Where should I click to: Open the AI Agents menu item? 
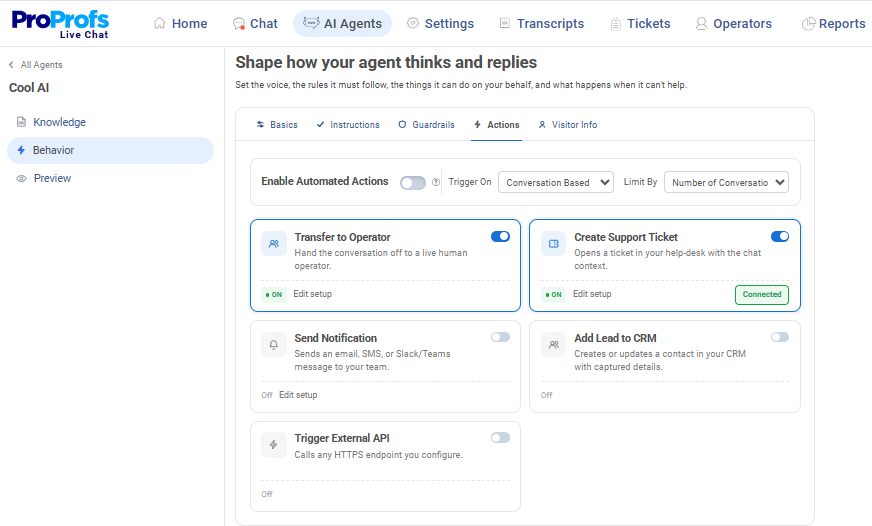343,23
